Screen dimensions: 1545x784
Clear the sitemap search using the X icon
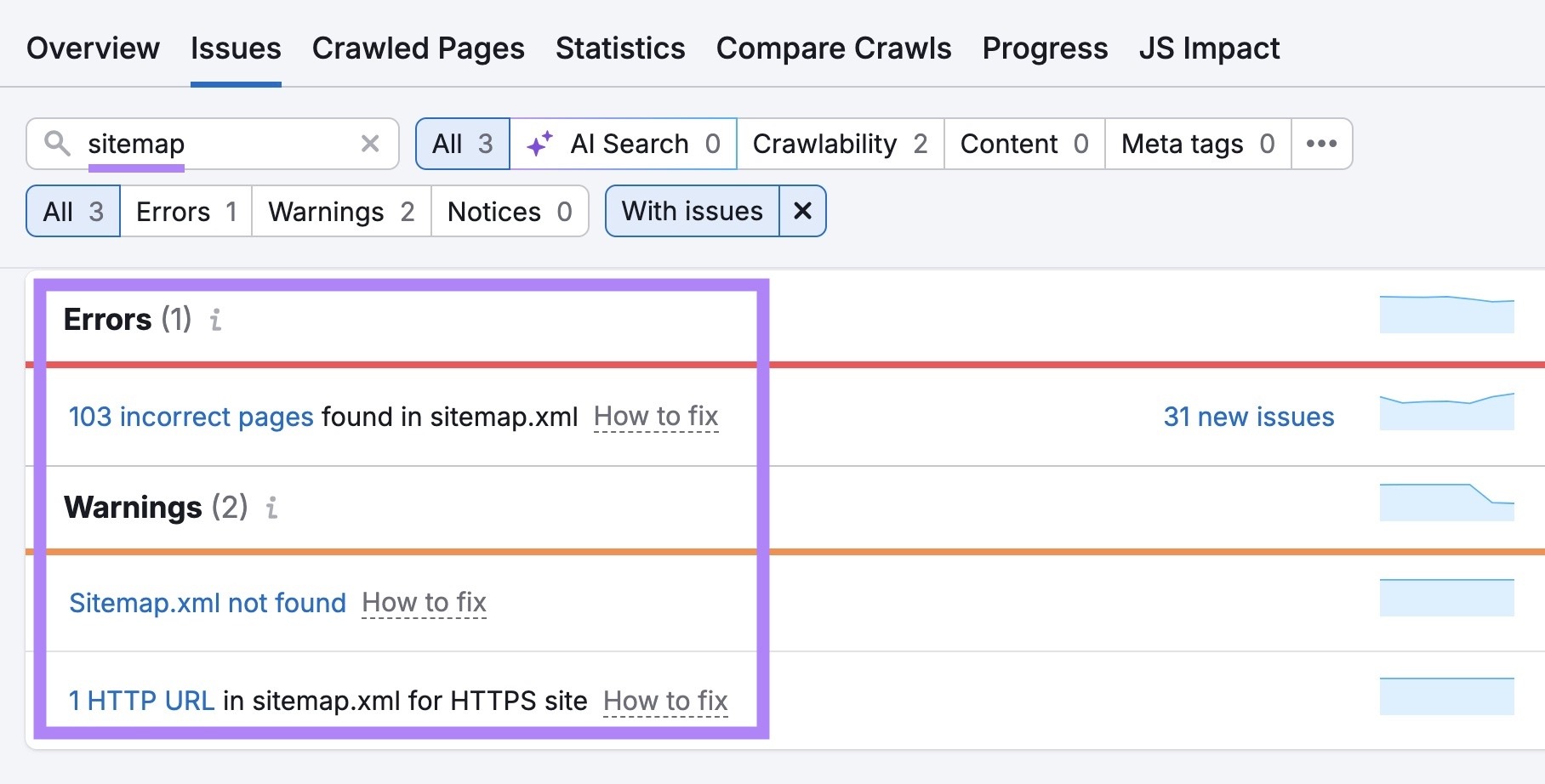click(369, 144)
